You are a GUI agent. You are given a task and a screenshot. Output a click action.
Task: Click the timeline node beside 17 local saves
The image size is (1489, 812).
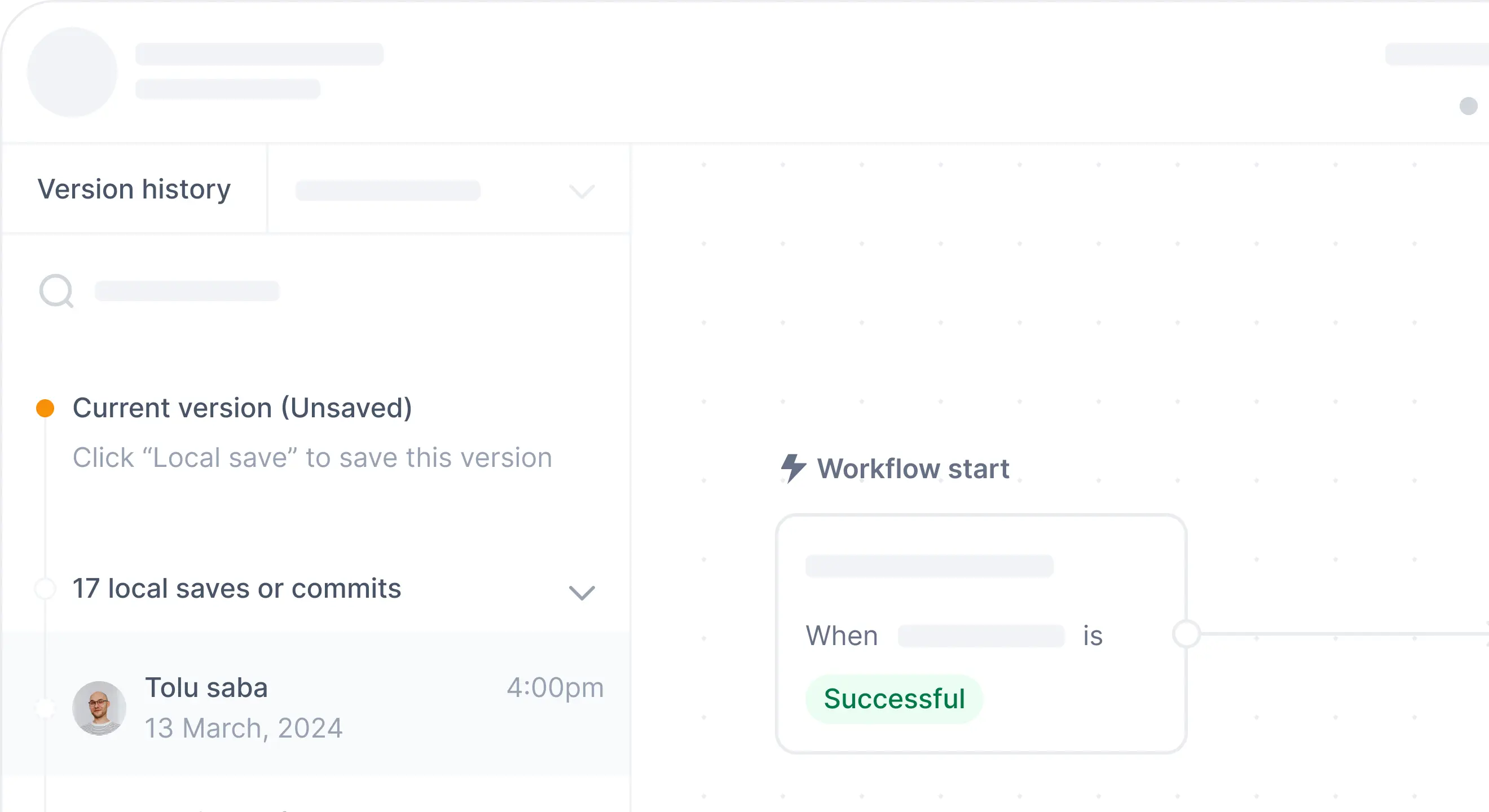[45, 589]
